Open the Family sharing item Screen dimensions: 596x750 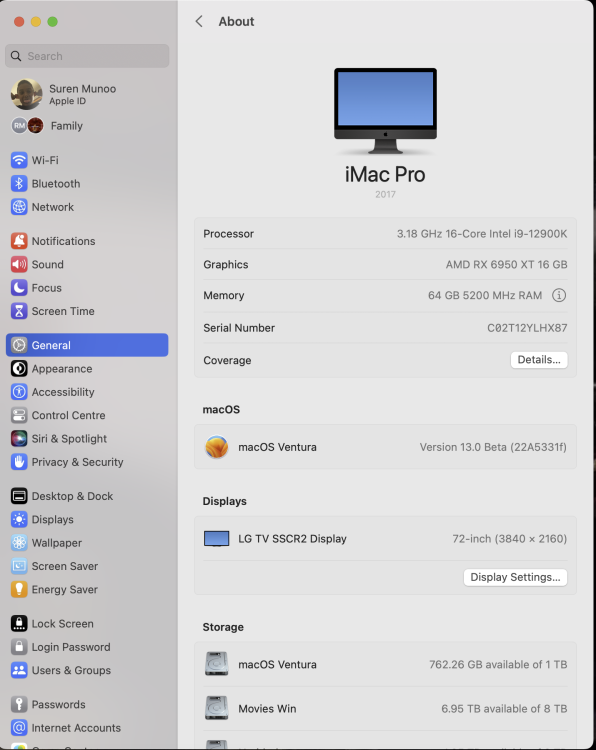87,126
